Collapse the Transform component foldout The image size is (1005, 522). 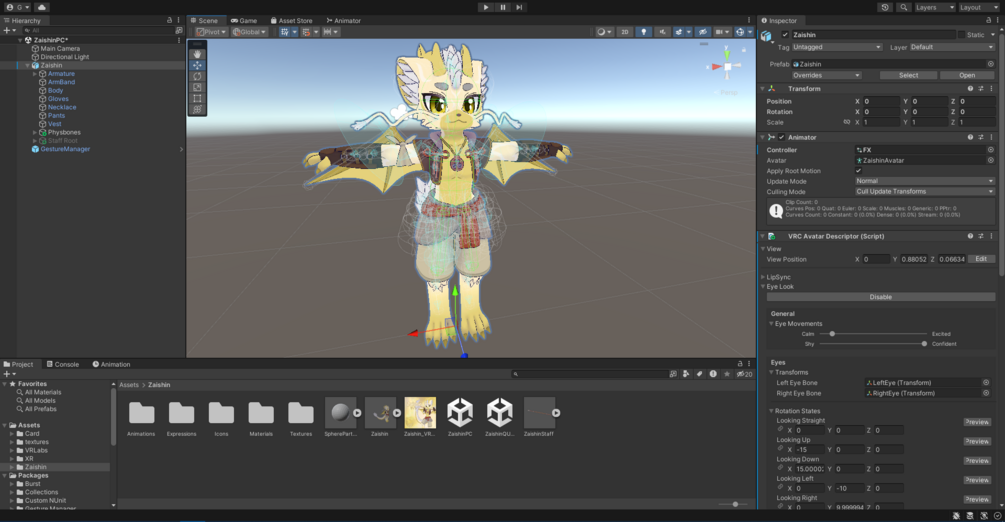pyautogui.click(x=763, y=88)
